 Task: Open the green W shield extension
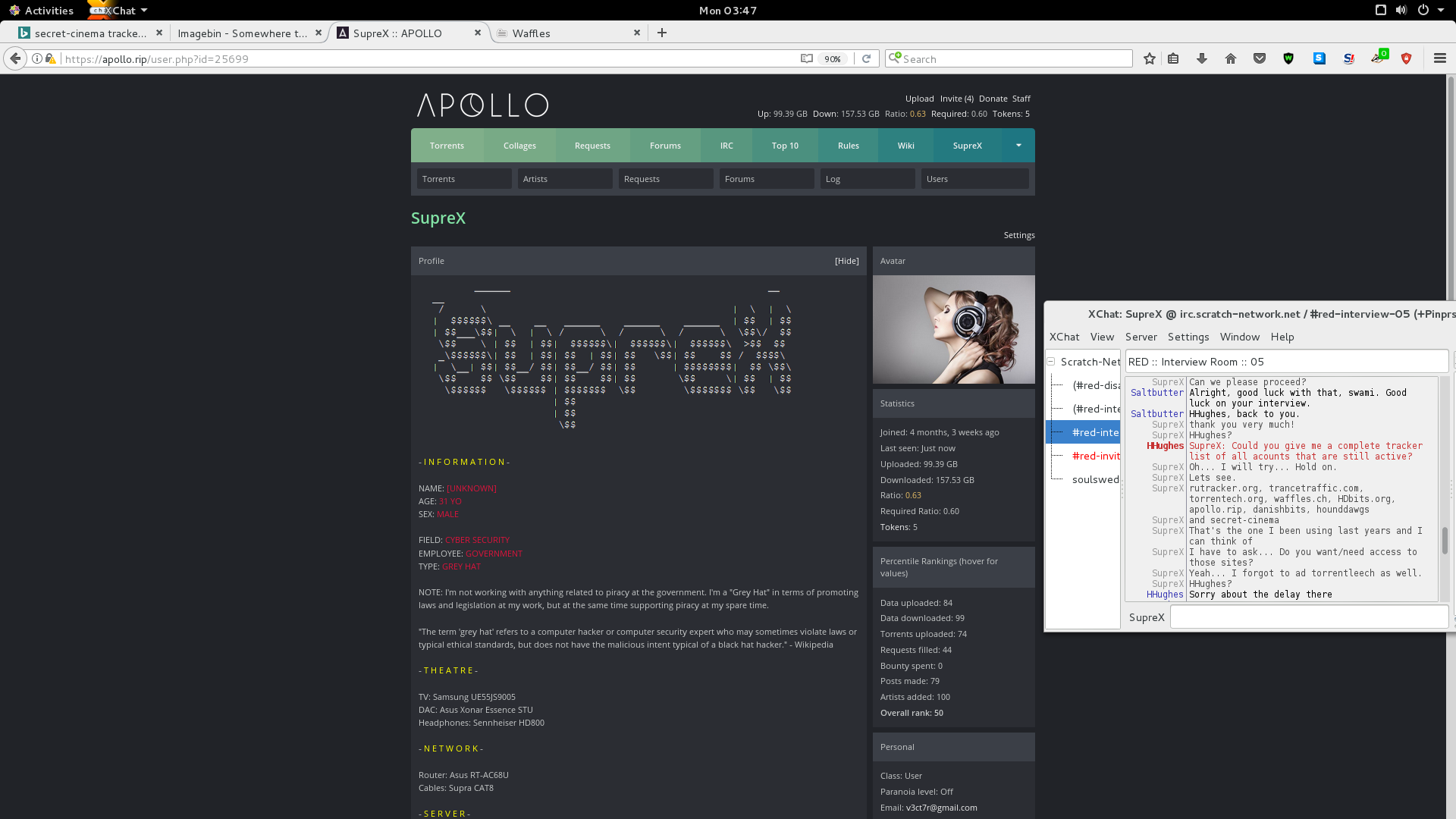[1288, 58]
